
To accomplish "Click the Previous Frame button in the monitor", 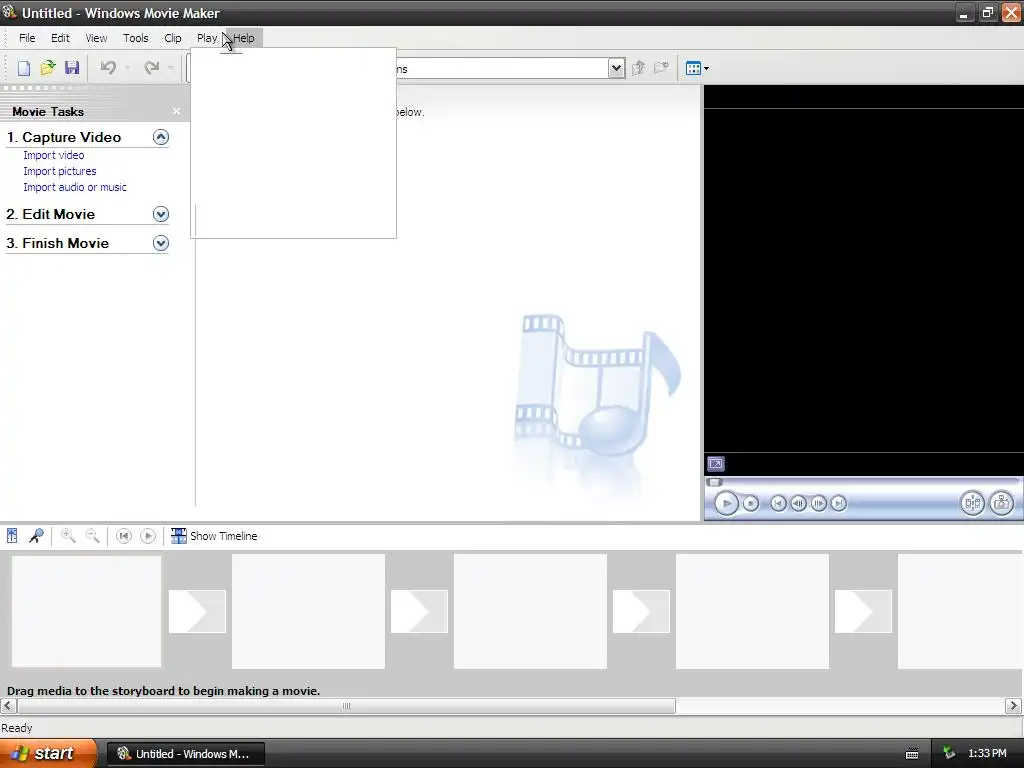I will coord(798,504).
